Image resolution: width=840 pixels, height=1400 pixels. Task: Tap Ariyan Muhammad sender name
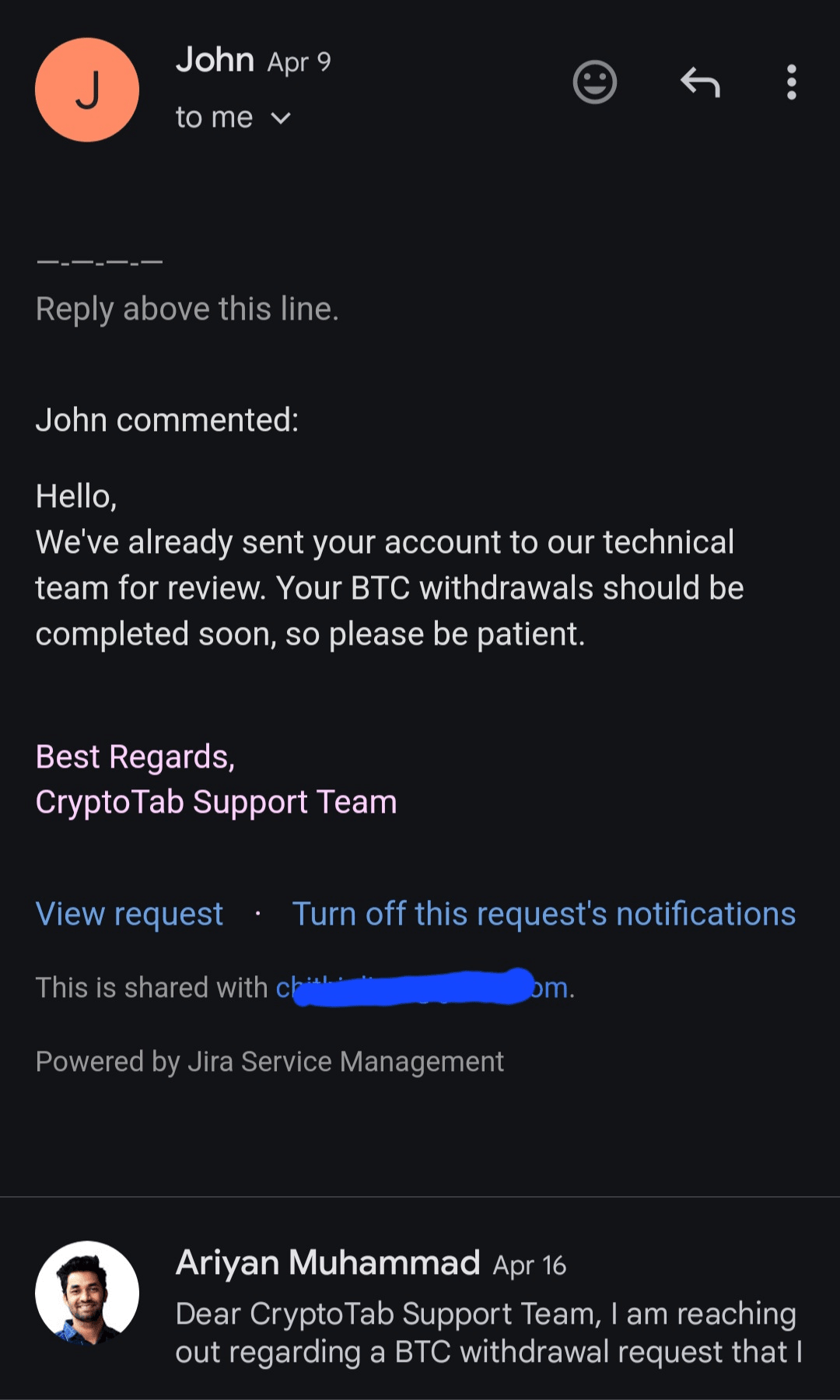tap(327, 1262)
